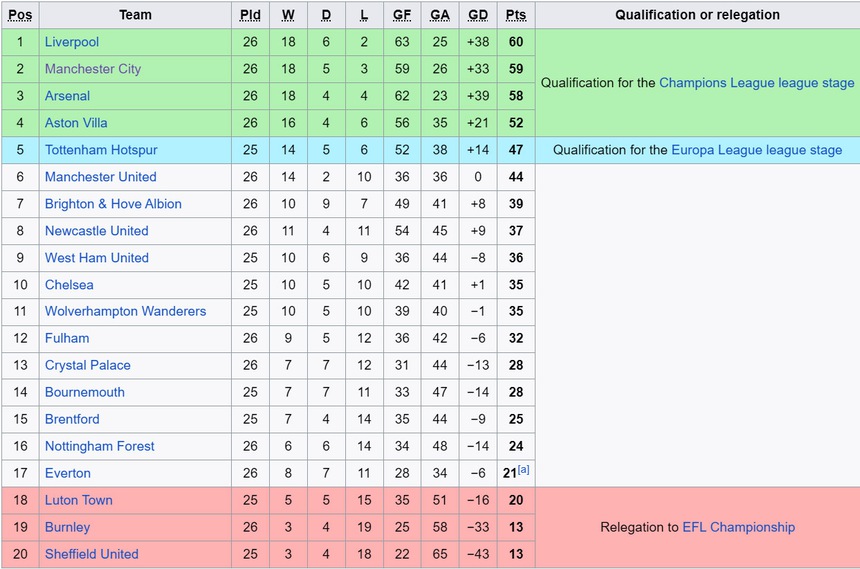Open the Champions League league stage link
860x569 pixels.
(757, 83)
